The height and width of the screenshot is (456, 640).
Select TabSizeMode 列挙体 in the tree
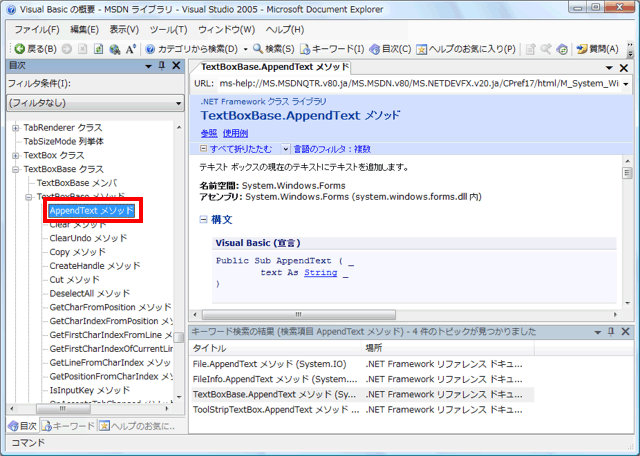pyautogui.click(x=63, y=142)
